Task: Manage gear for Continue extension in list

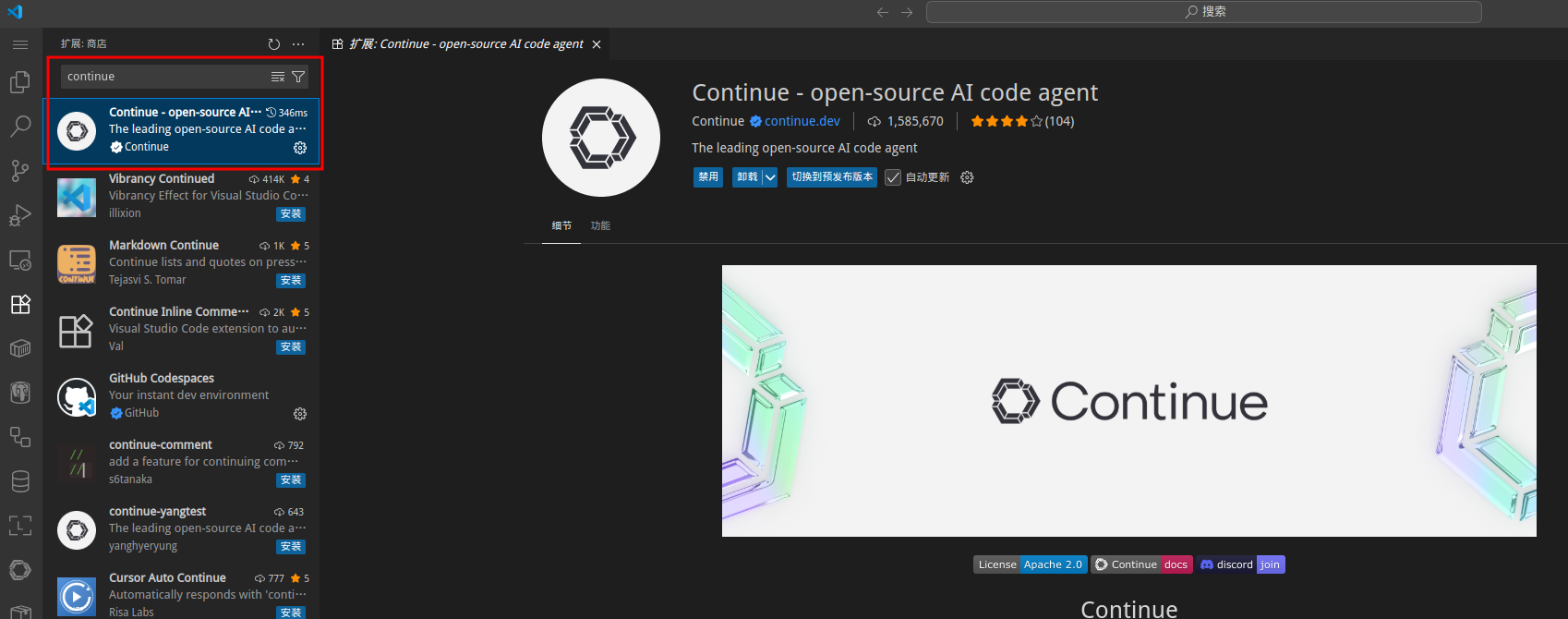Action: pyautogui.click(x=300, y=148)
